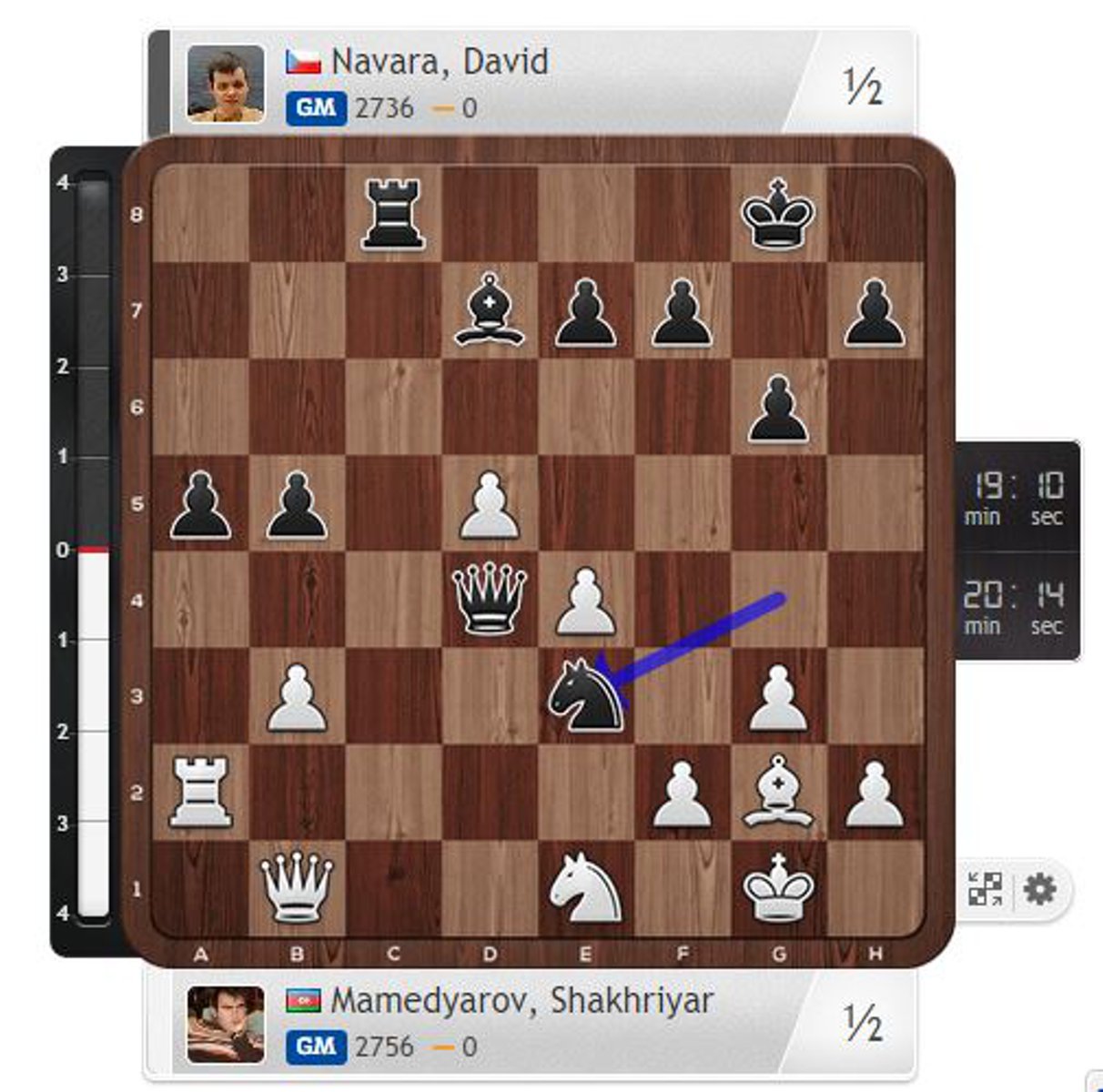Click the white pawn on d5
Screen dimensions: 1103x1092
(x=491, y=503)
